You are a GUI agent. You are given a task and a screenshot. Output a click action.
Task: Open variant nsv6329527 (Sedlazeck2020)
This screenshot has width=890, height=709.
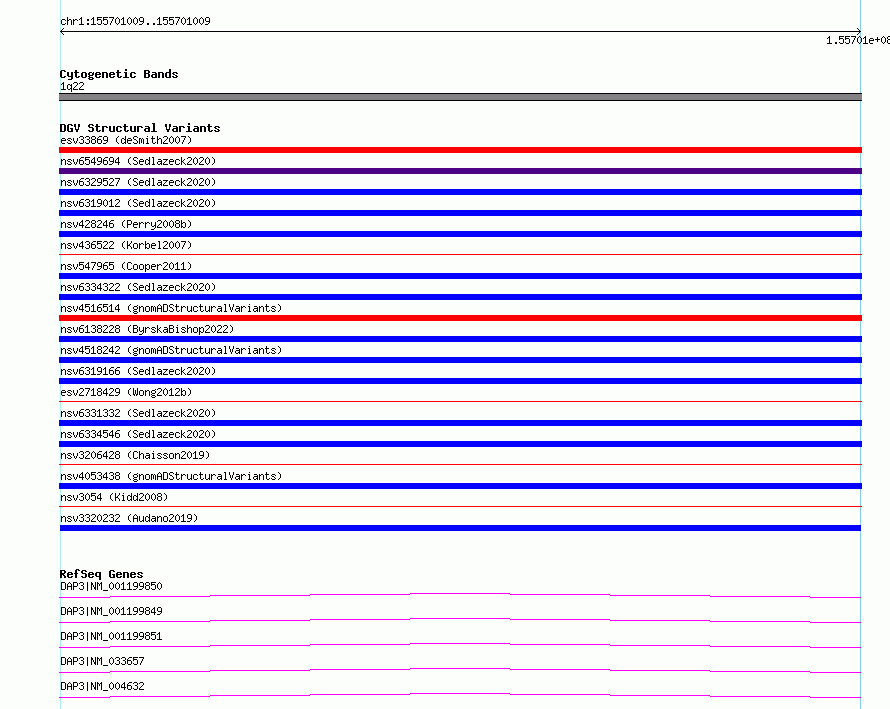point(138,182)
